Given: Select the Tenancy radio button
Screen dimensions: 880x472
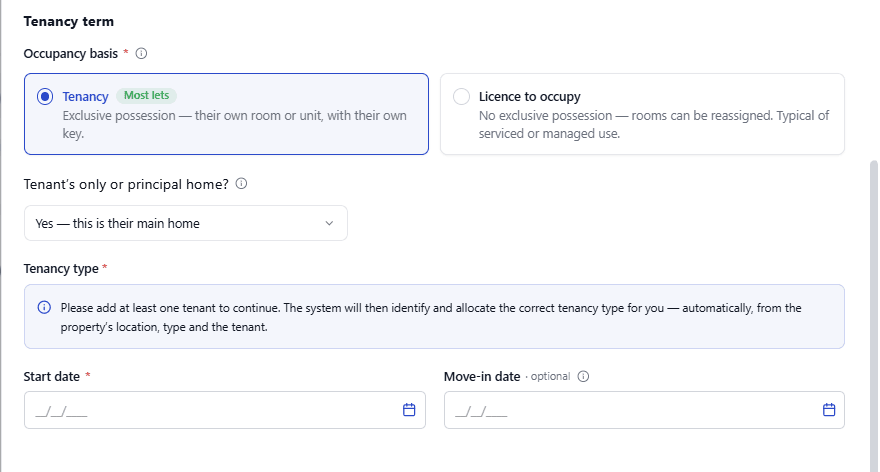Looking at the screenshot, I should (x=45, y=97).
